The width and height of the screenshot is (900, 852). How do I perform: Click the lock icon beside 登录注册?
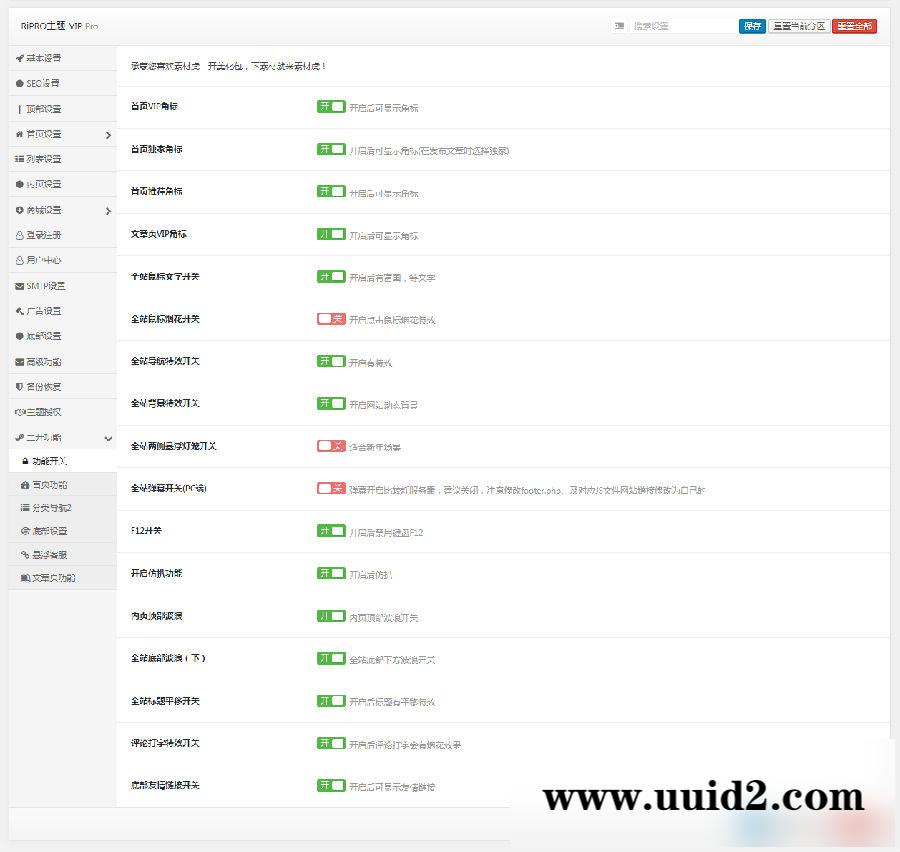coord(20,235)
